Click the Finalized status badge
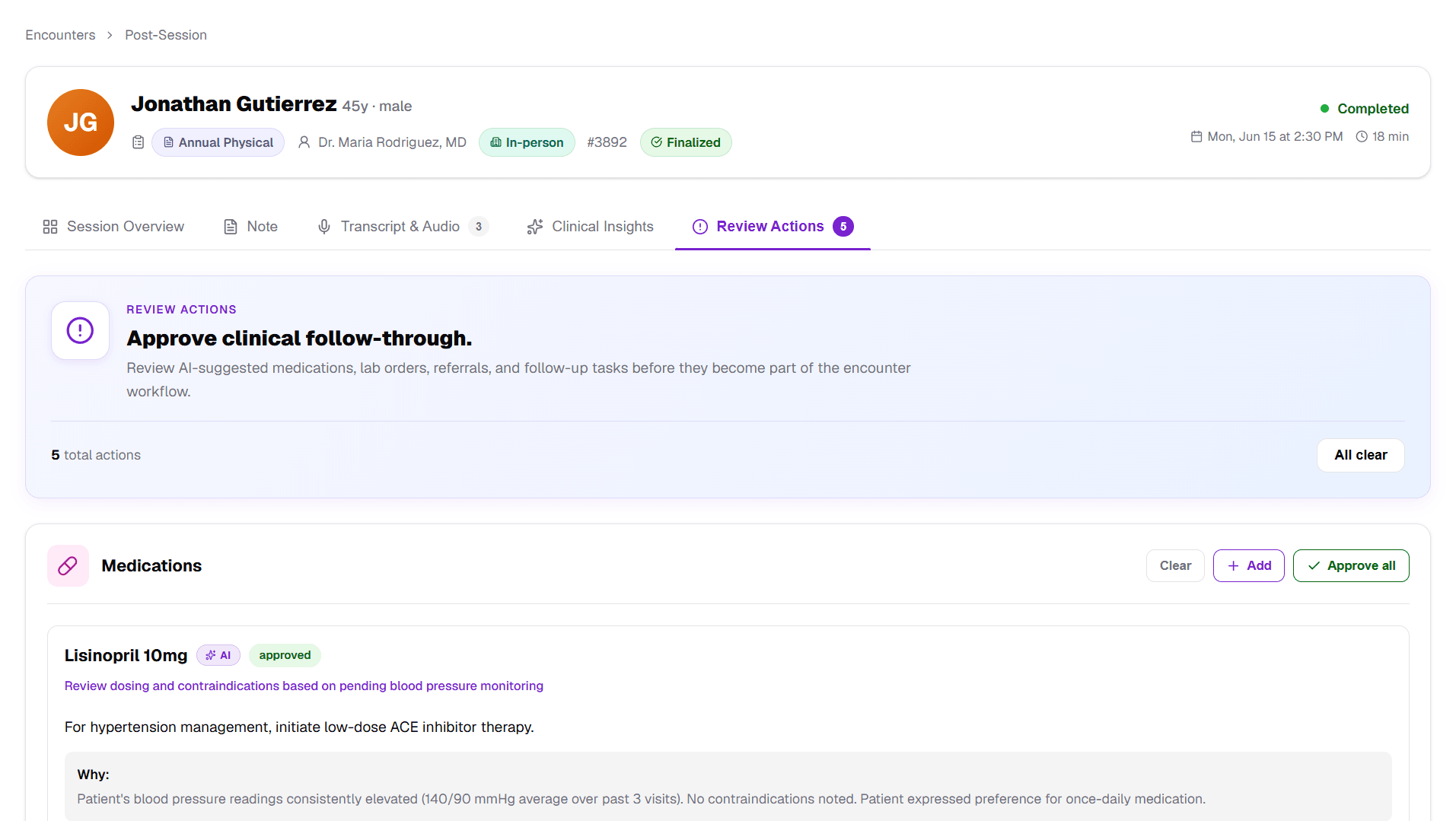Image resolution: width=1456 pixels, height=821 pixels. (686, 142)
